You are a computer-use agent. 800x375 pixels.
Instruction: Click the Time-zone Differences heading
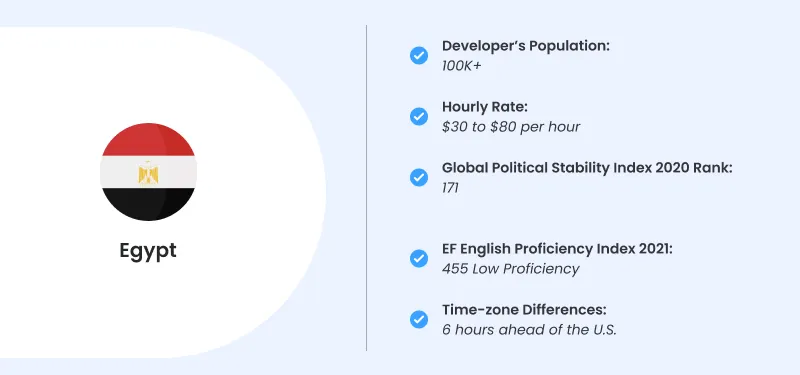coord(524,310)
